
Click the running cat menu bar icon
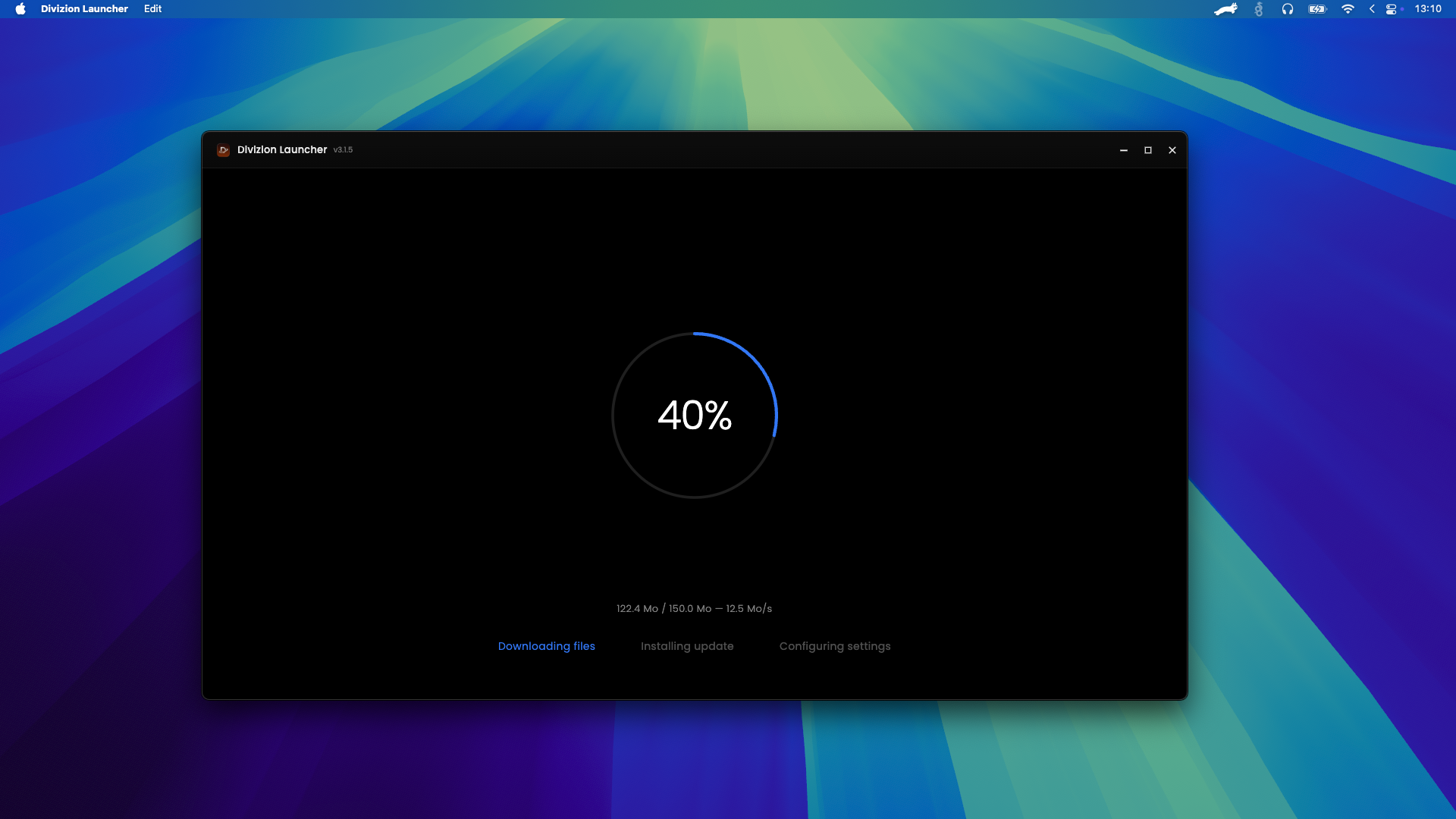(1225, 9)
